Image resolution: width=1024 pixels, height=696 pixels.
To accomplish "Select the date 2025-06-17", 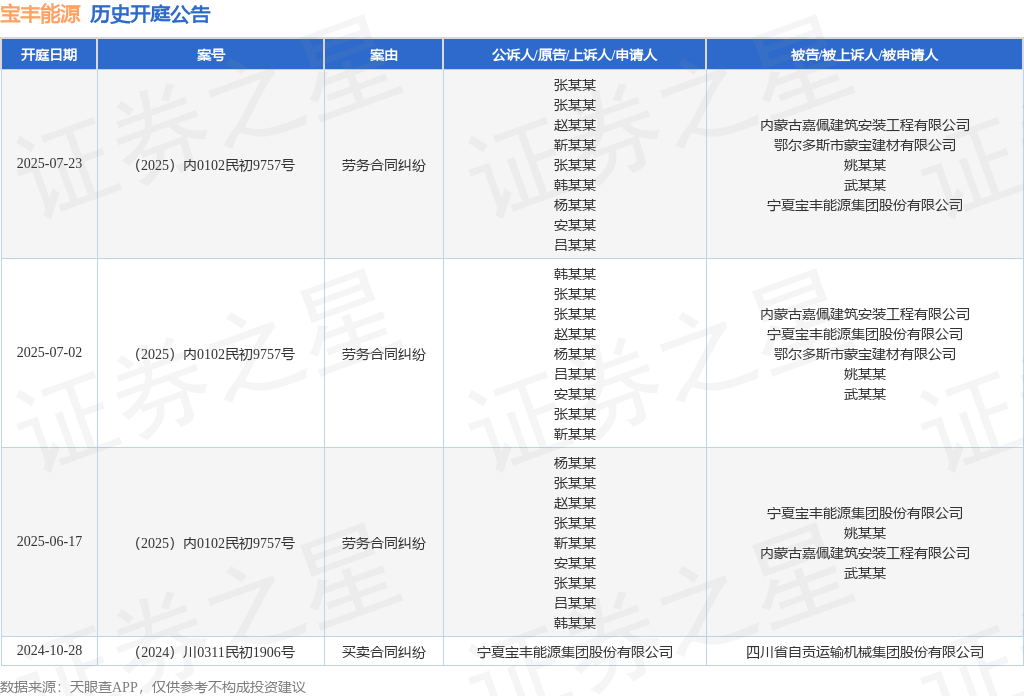I will (x=50, y=541).
